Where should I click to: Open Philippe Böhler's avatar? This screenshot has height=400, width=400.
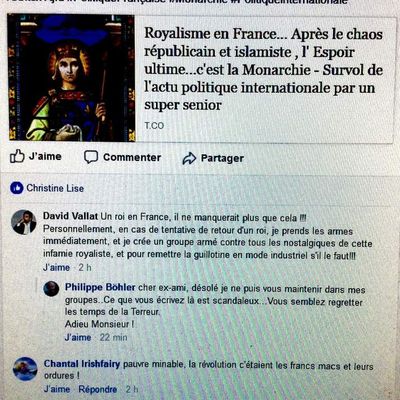point(51,289)
